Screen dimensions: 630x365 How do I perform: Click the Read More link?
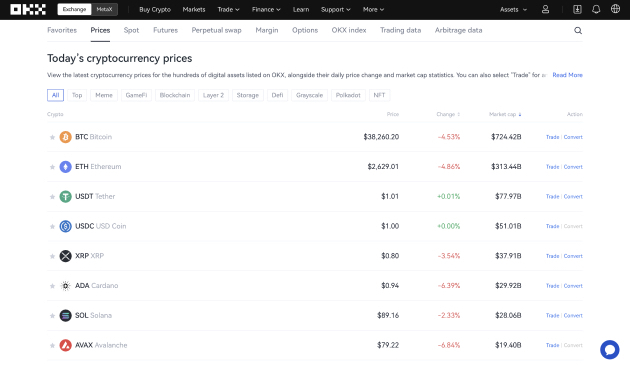[x=567, y=75]
